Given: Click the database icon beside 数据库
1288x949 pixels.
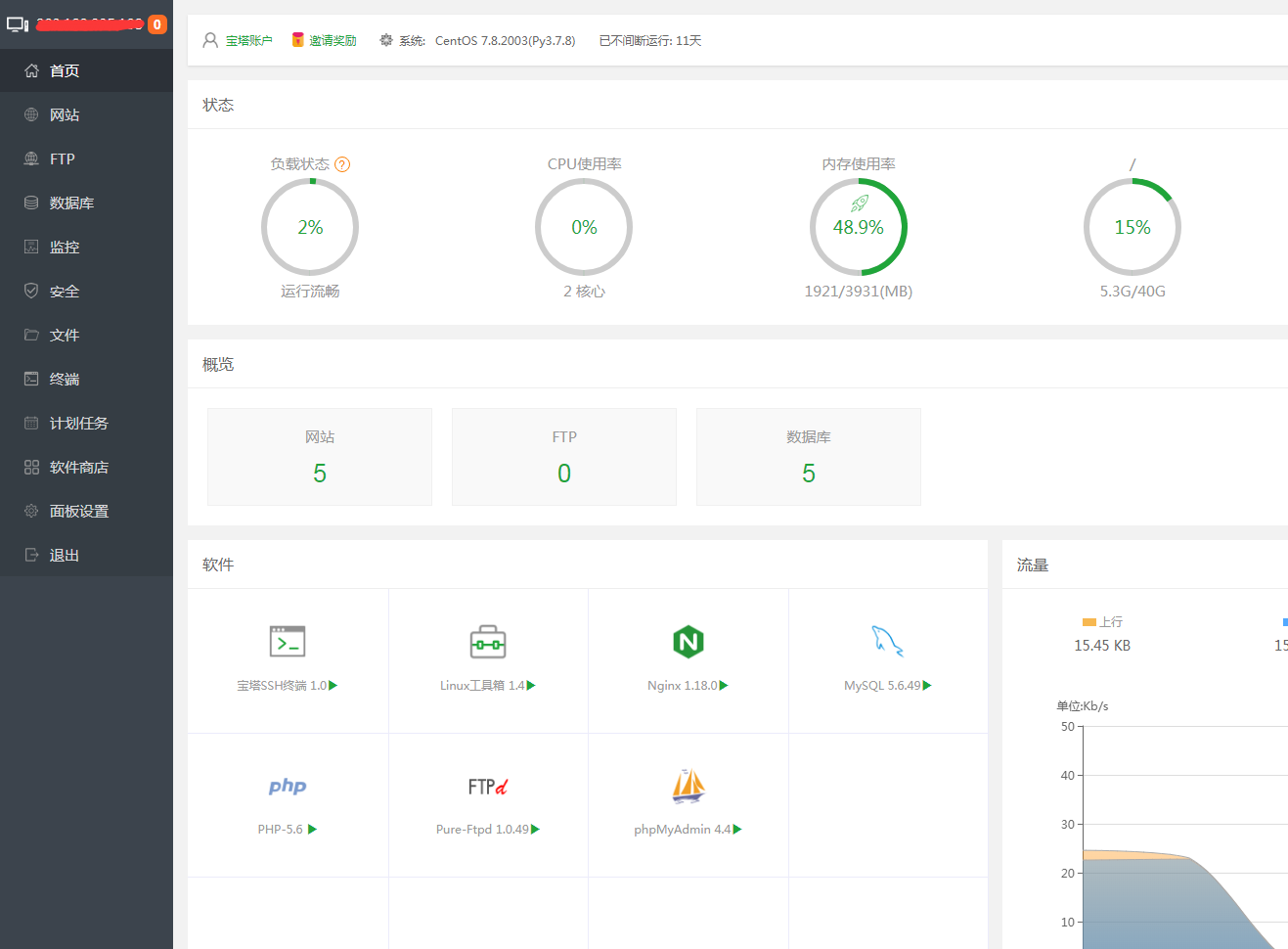Looking at the screenshot, I should point(31,203).
